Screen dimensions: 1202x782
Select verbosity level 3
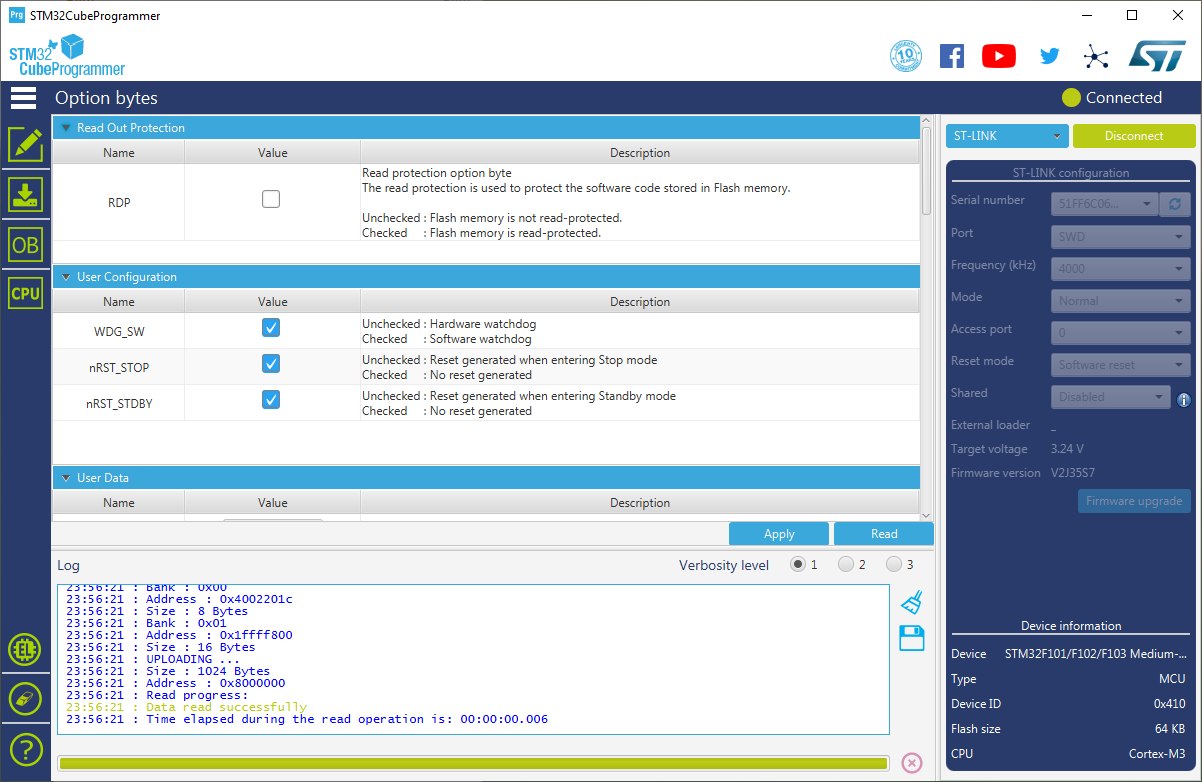[894, 564]
